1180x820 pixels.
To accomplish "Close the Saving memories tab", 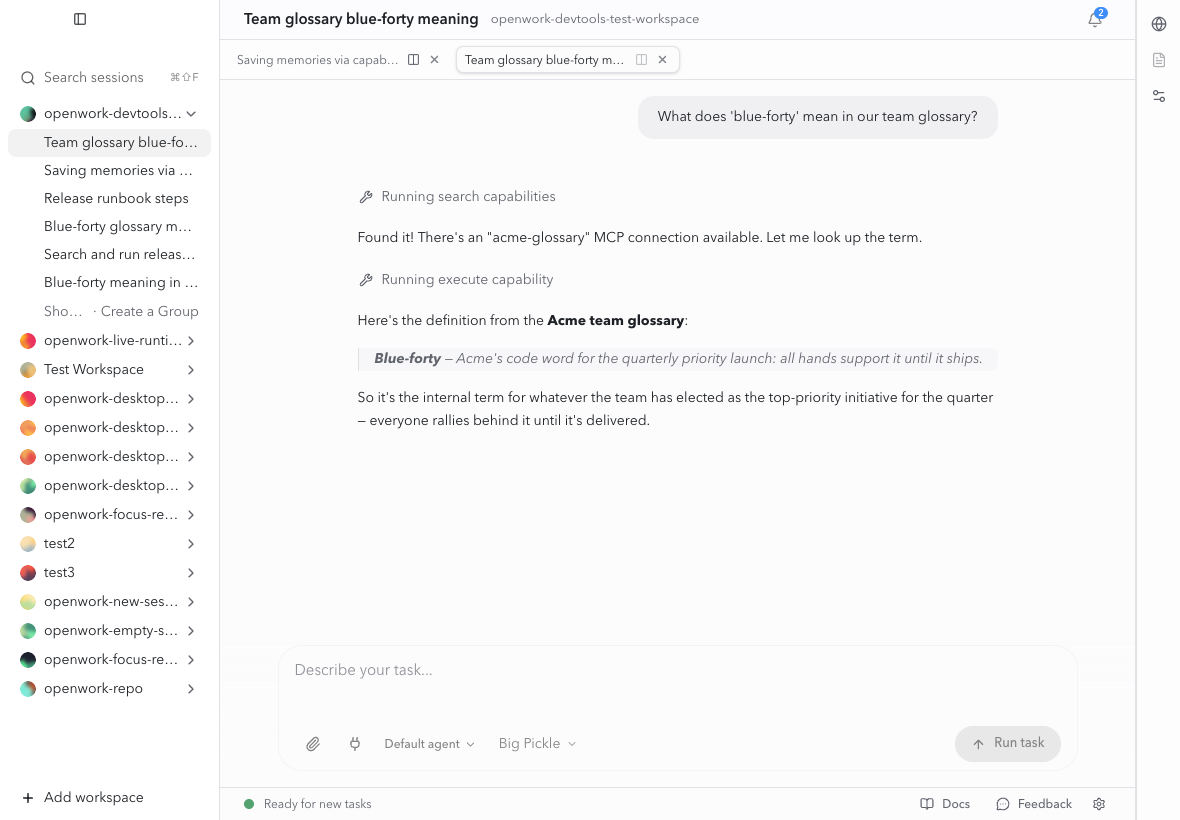I will (434, 59).
